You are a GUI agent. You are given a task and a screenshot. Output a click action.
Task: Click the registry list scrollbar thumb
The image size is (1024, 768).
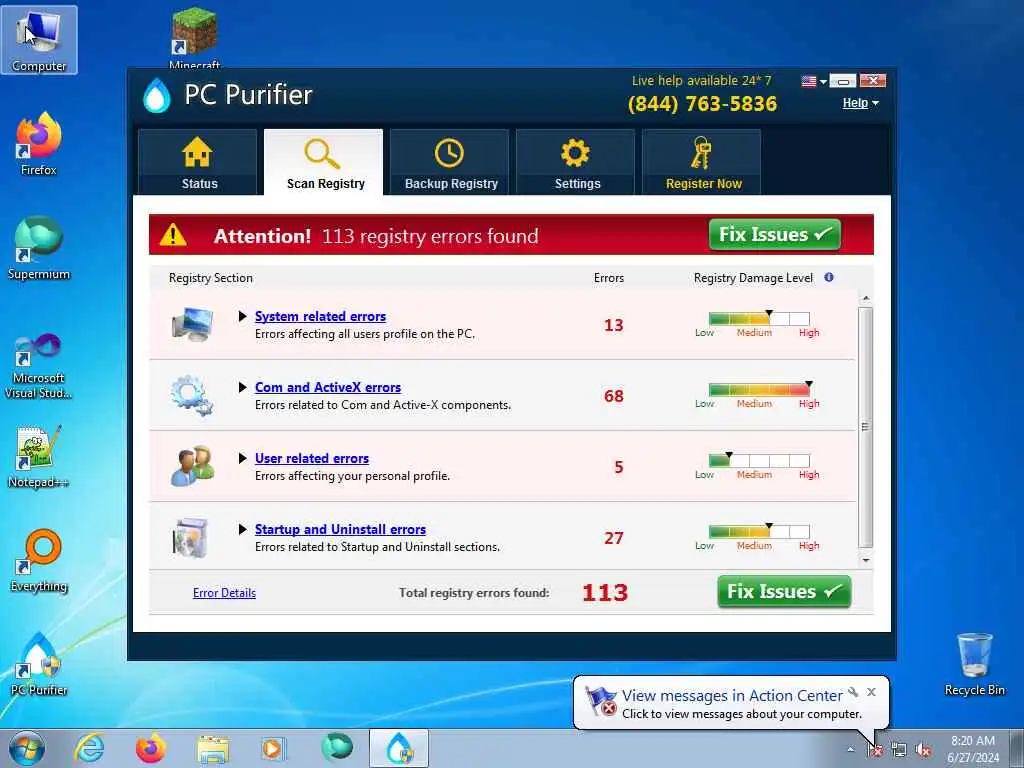click(865, 428)
